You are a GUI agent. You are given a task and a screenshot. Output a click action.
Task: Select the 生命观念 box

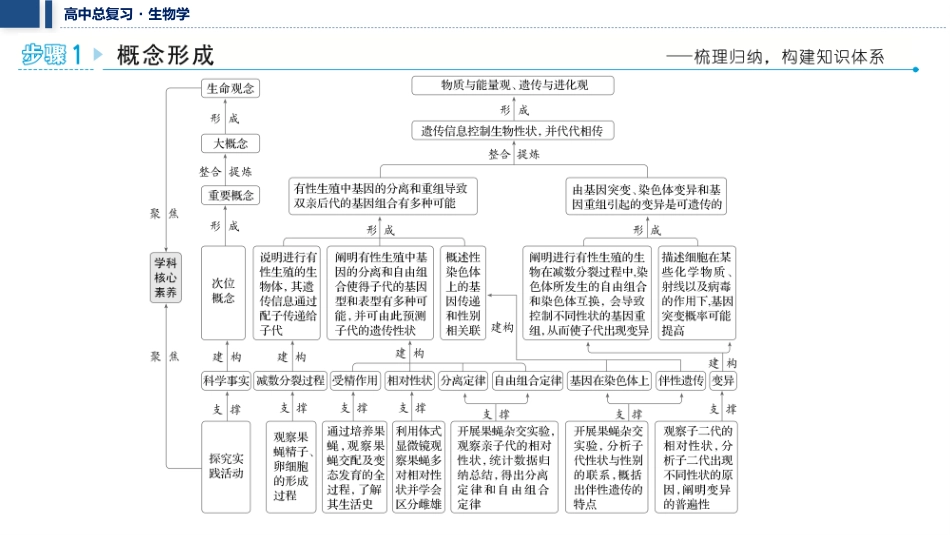(x=230, y=88)
